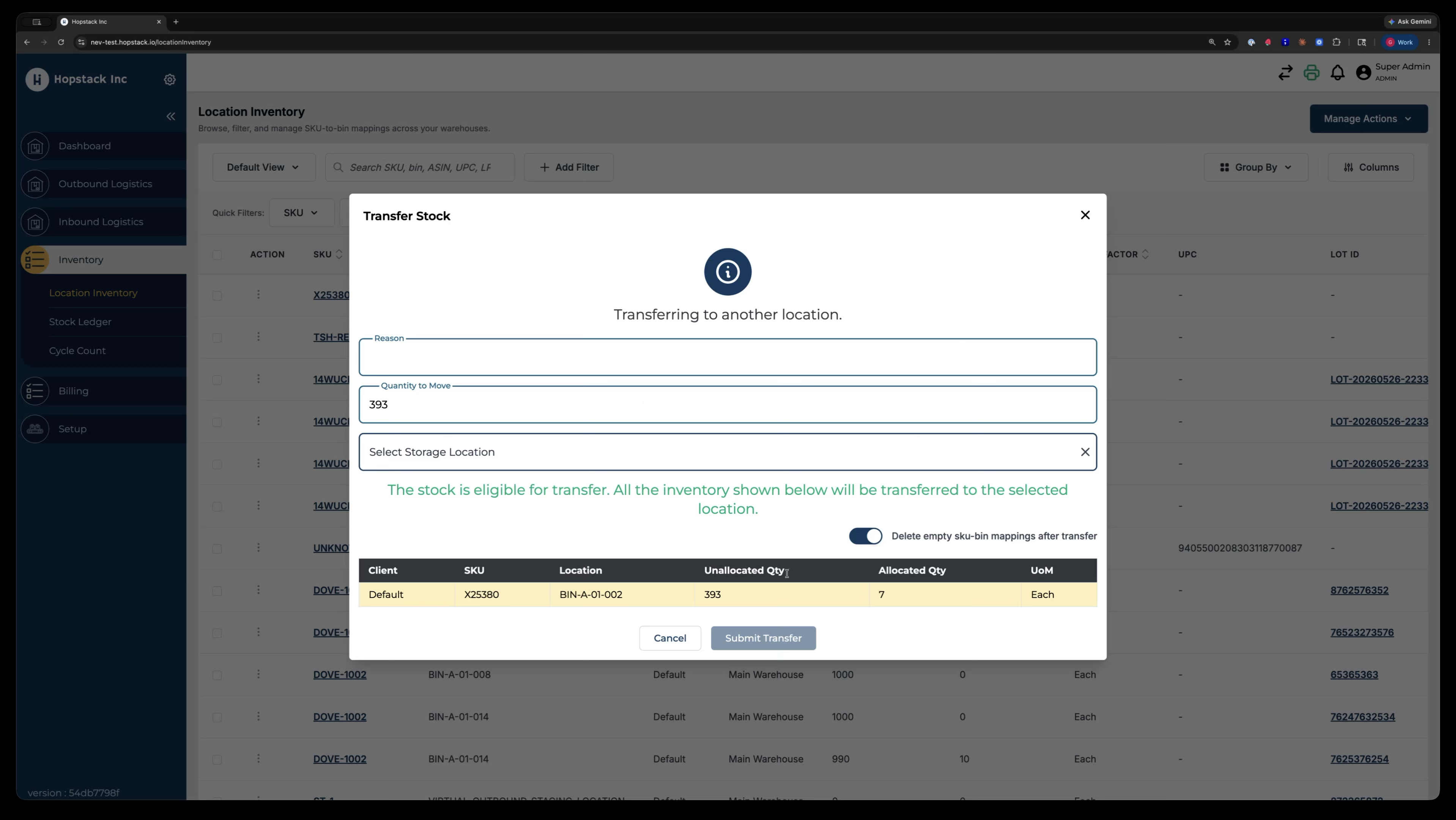1456x820 pixels.
Task: Open Outbound Logistics menu
Action: pyautogui.click(x=105, y=184)
